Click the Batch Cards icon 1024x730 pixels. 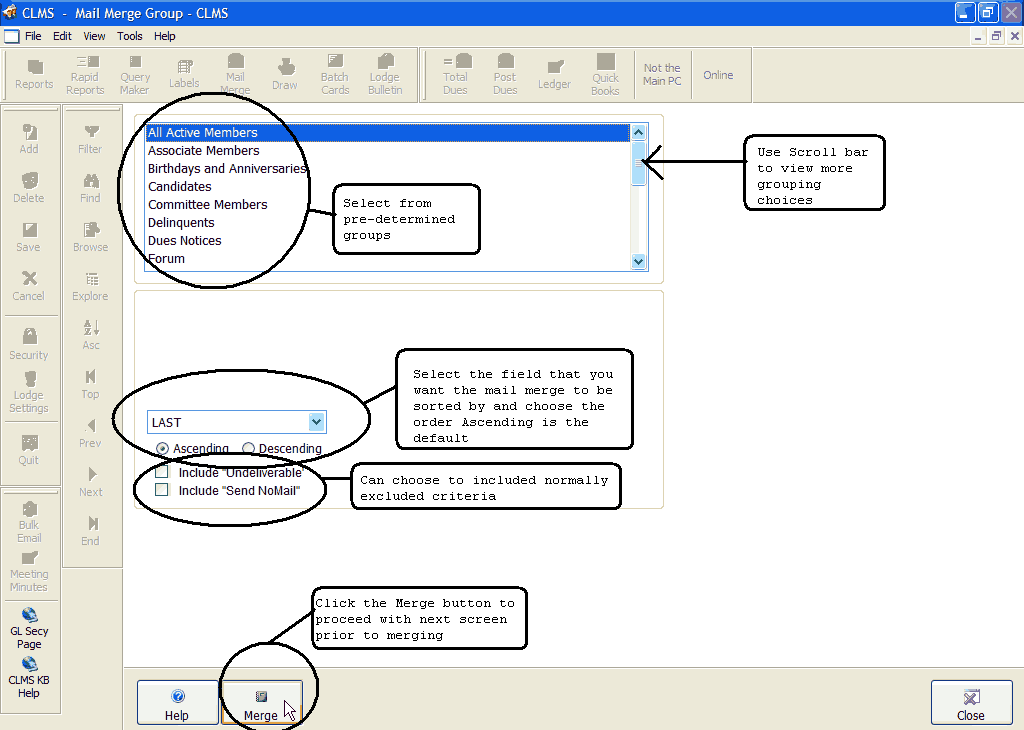tap(335, 75)
